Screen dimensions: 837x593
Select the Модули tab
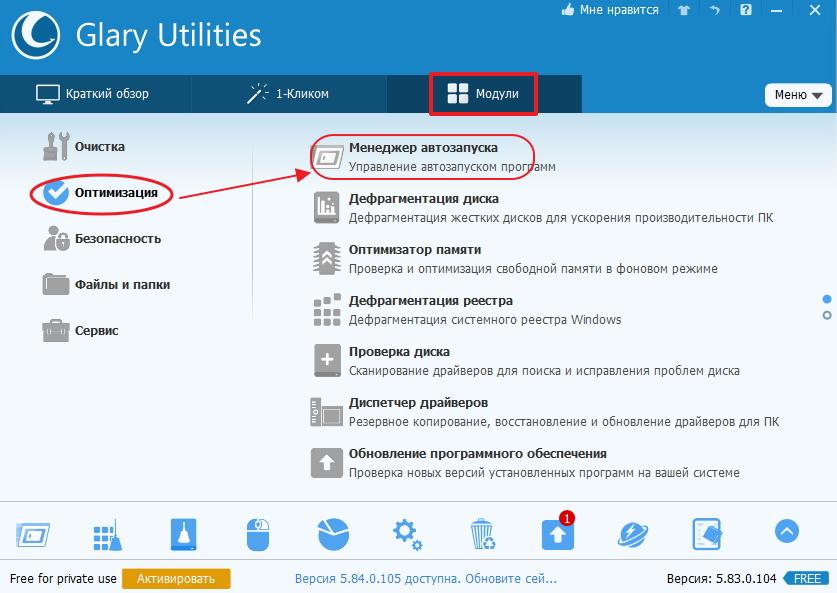483,93
